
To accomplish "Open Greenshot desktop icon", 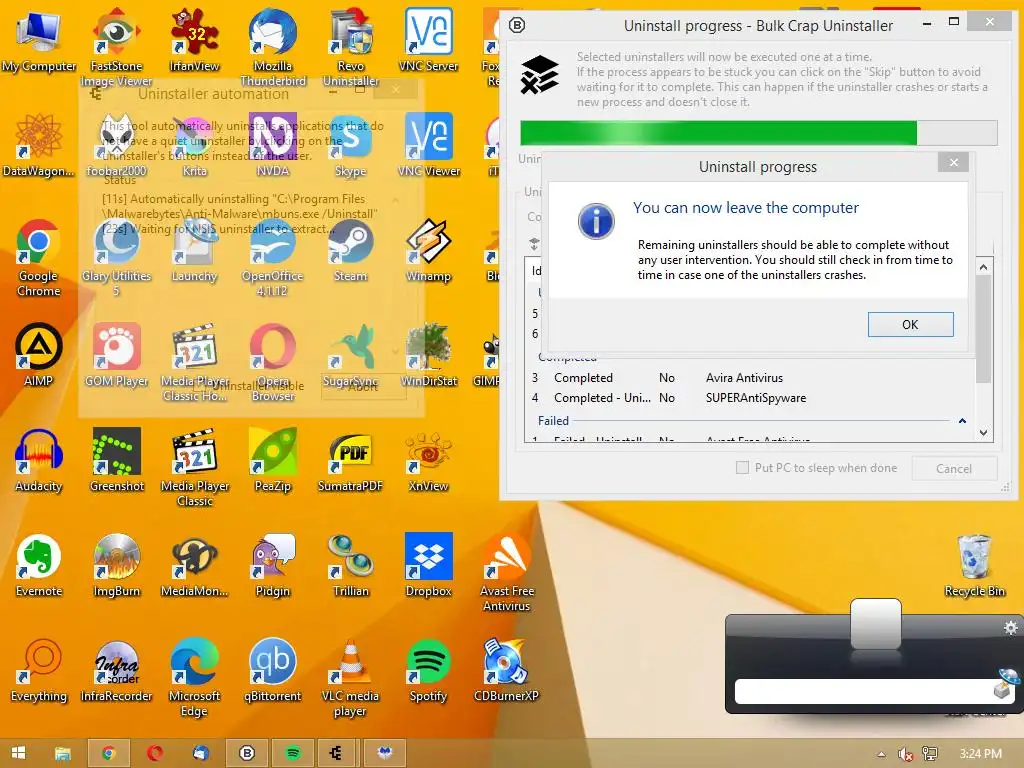I will click(116, 460).
